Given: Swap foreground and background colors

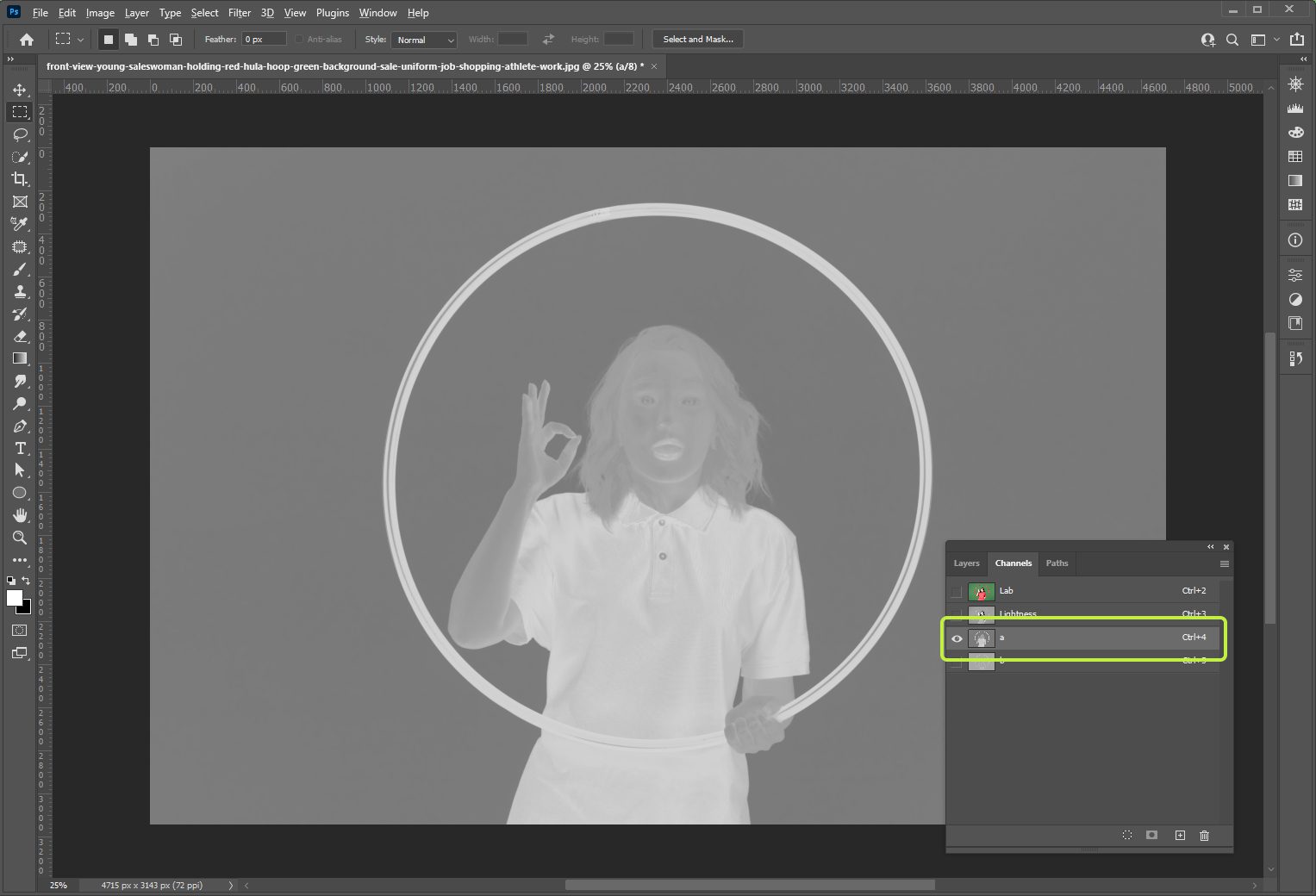Looking at the screenshot, I should [x=26, y=581].
